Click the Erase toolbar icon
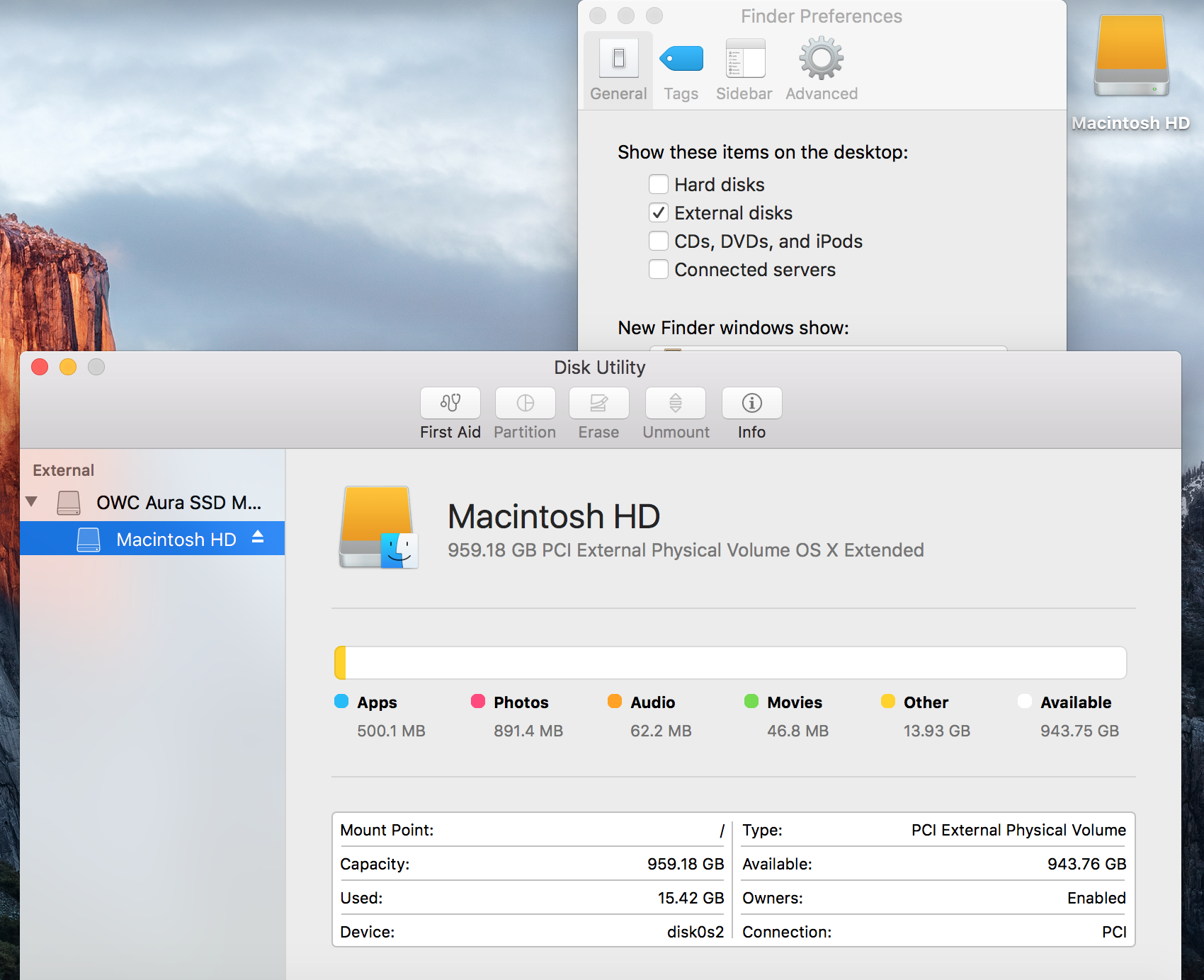1204x980 pixels. pos(598,403)
